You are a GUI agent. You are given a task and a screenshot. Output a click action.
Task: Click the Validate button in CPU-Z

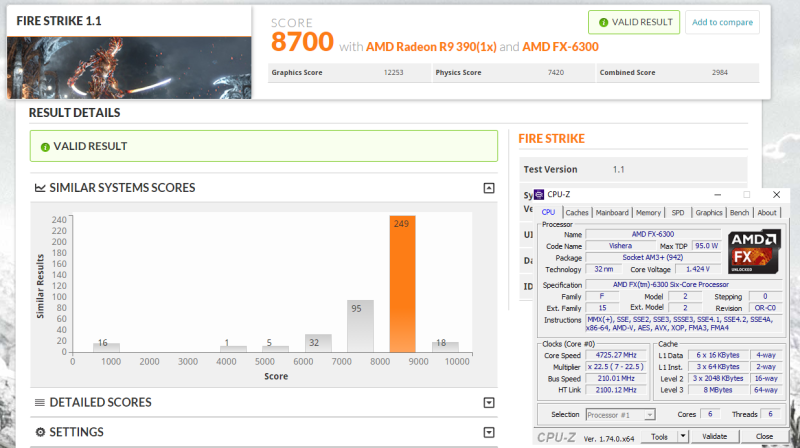click(714, 436)
